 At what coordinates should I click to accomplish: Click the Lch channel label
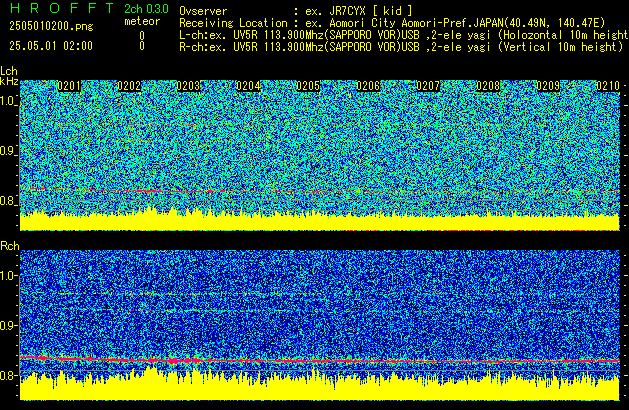[x=9, y=71]
